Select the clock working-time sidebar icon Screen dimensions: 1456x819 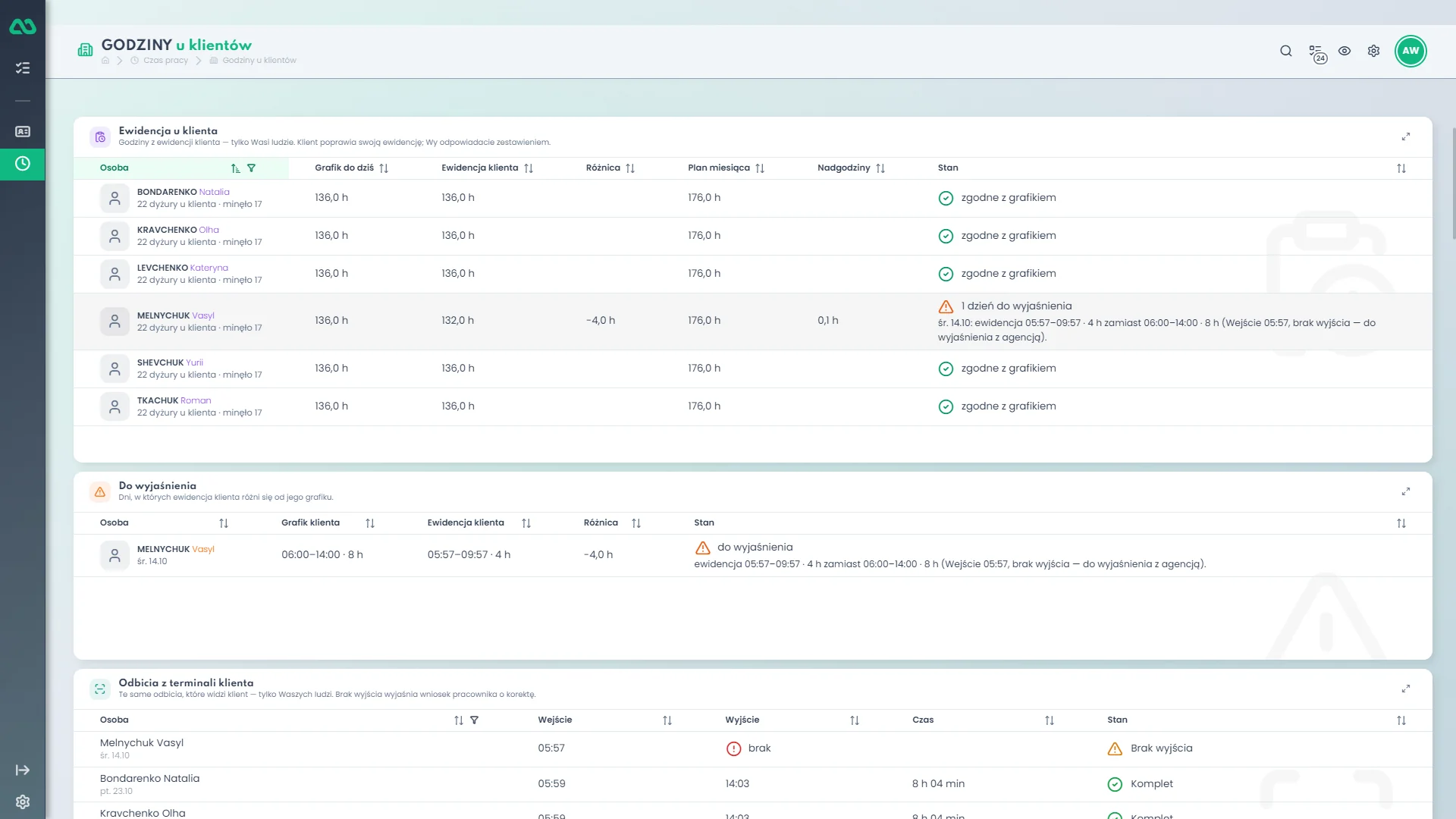click(x=23, y=164)
